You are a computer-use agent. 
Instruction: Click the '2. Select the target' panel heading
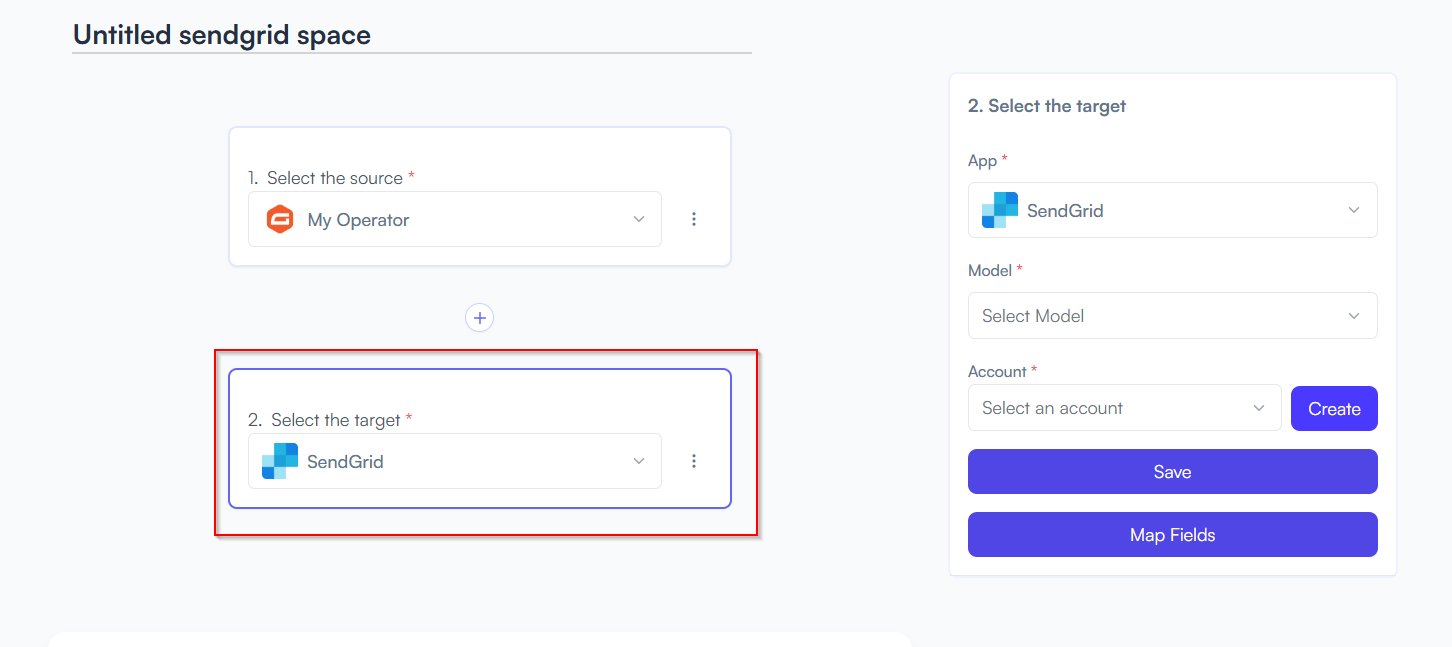coord(1047,106)
